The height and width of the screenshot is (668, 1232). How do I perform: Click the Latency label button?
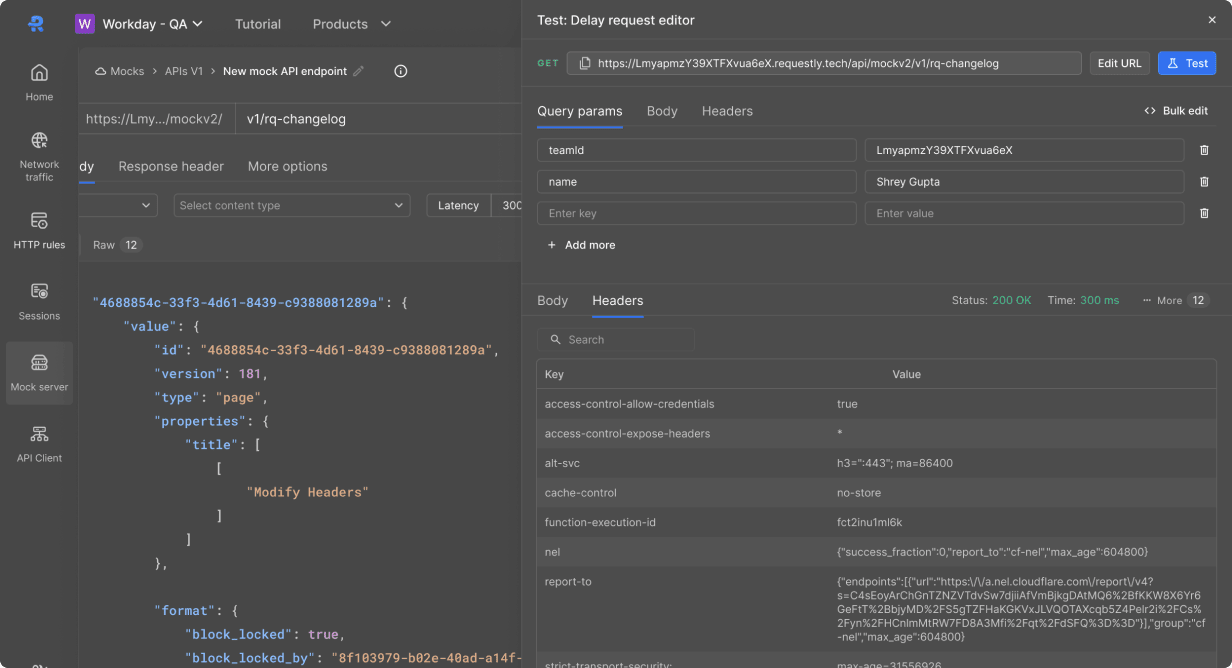point(459,205)
